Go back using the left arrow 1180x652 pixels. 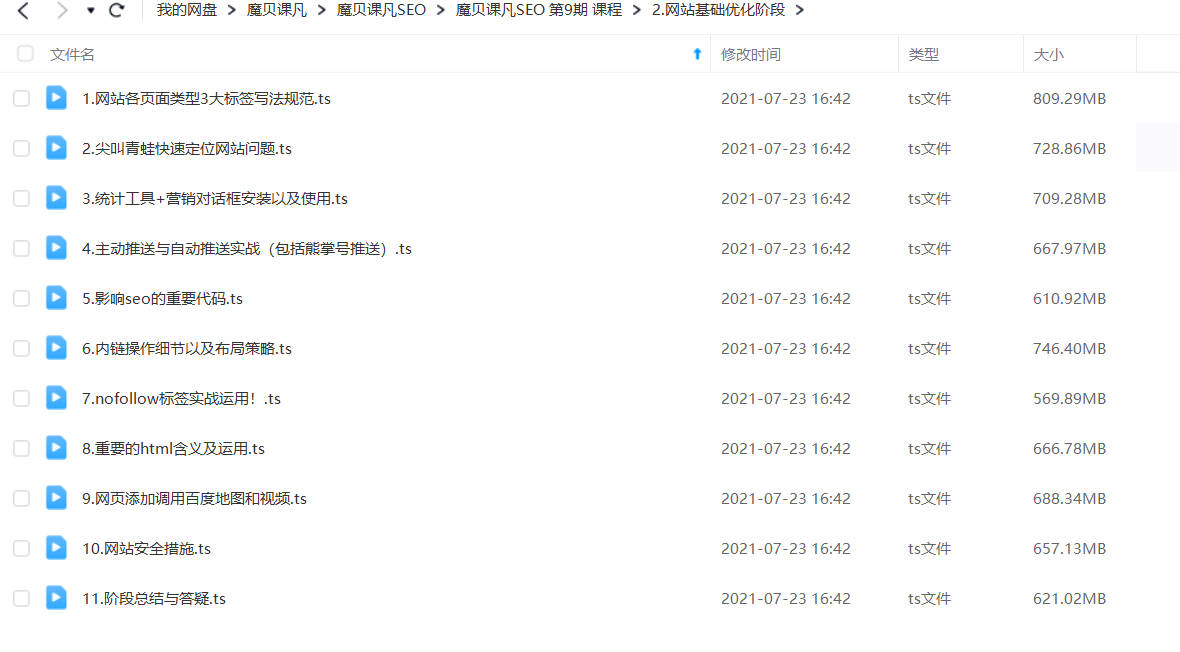(x=23, y=11)
